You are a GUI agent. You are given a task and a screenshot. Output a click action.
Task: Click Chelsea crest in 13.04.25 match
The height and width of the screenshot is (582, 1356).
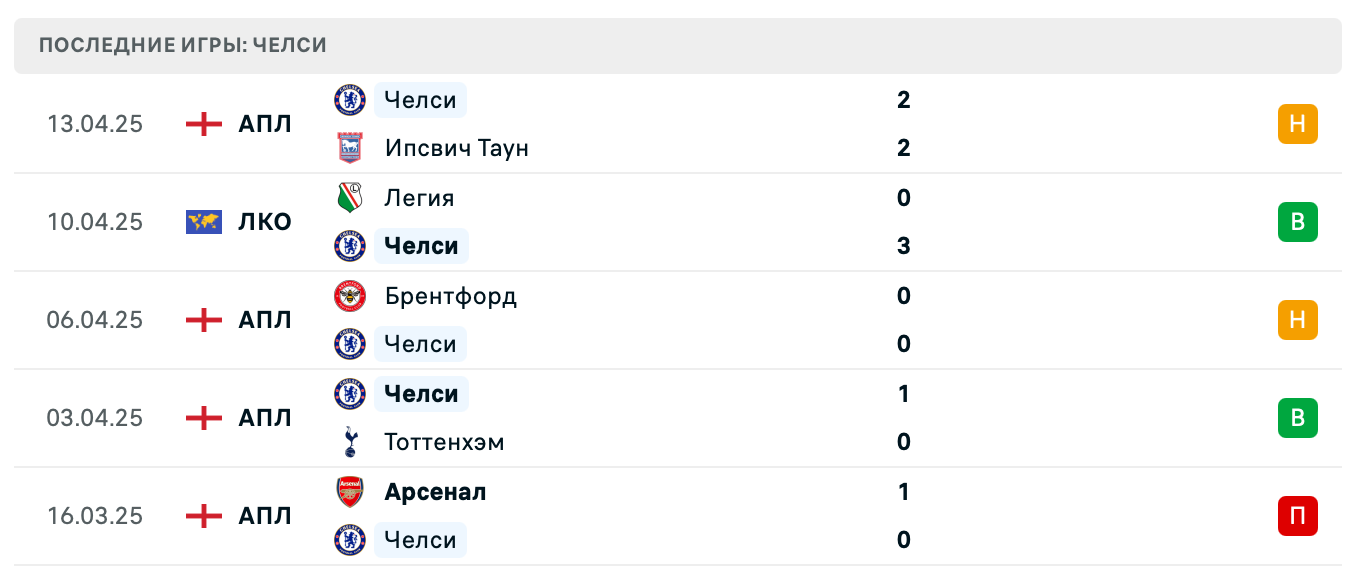(350, 100)
